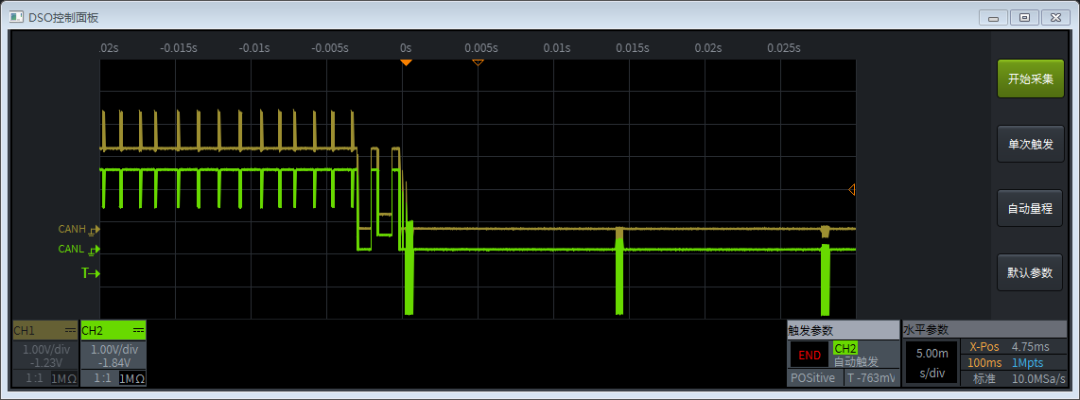The width and height of the screenshot is (1080, 400).
Task: Click the DSO控制面板 window title icon
Action: [x=18, y=17]
